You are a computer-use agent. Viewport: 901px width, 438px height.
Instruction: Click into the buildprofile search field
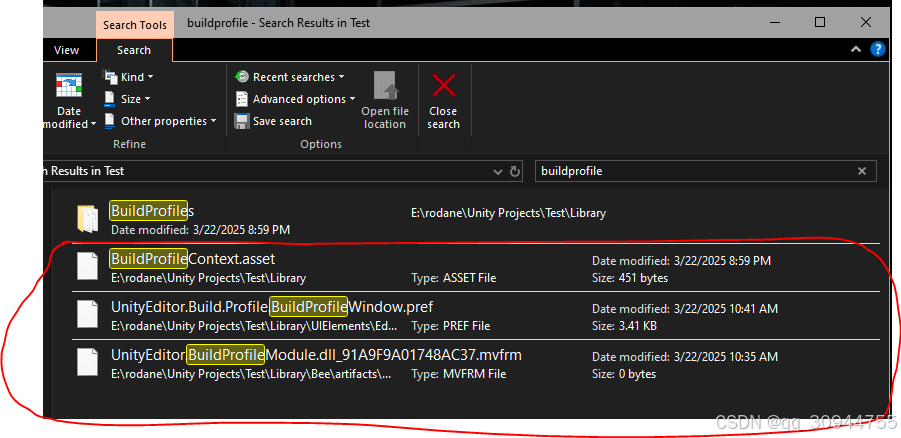690,171
